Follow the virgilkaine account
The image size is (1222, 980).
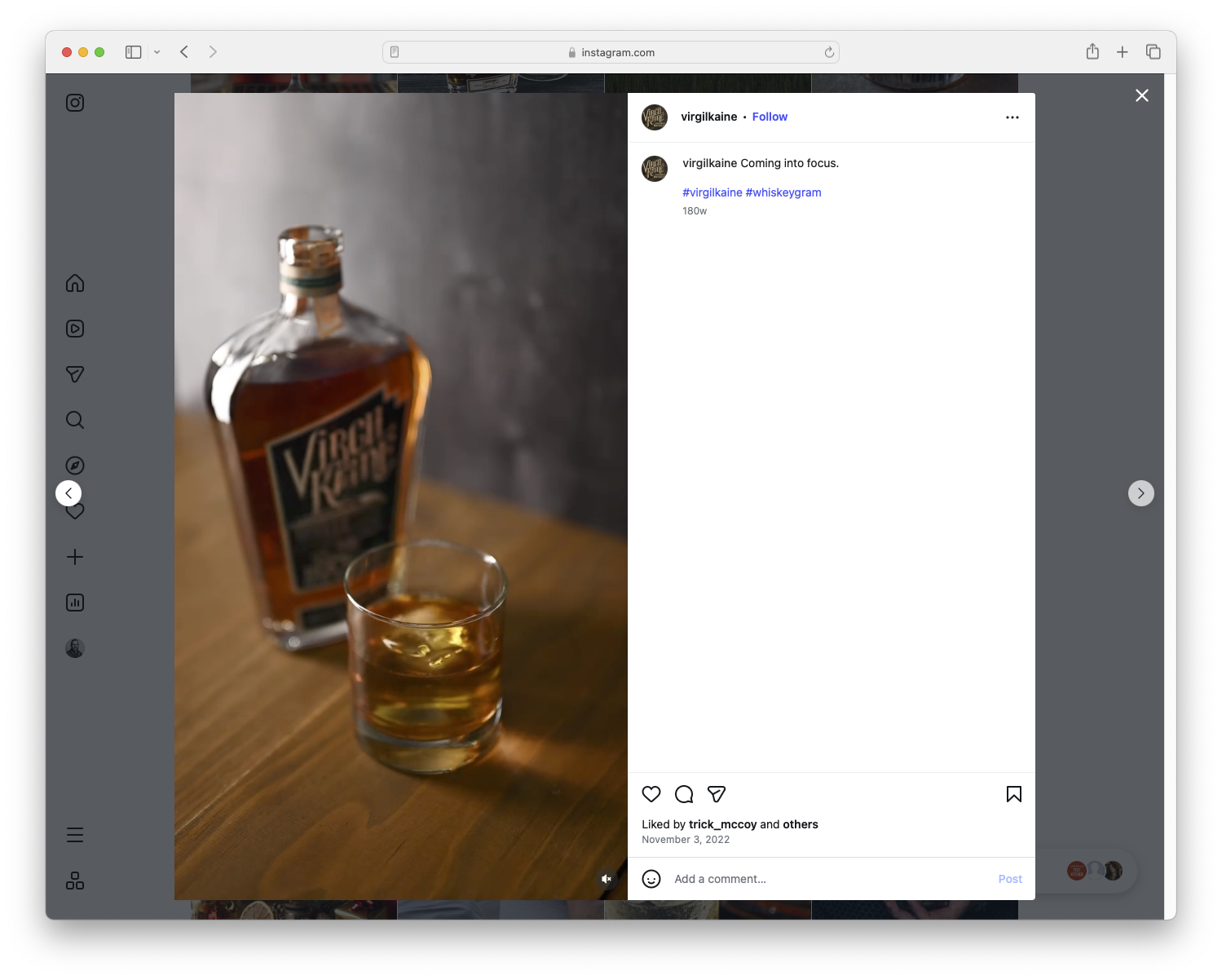click(x=769, y=117)
